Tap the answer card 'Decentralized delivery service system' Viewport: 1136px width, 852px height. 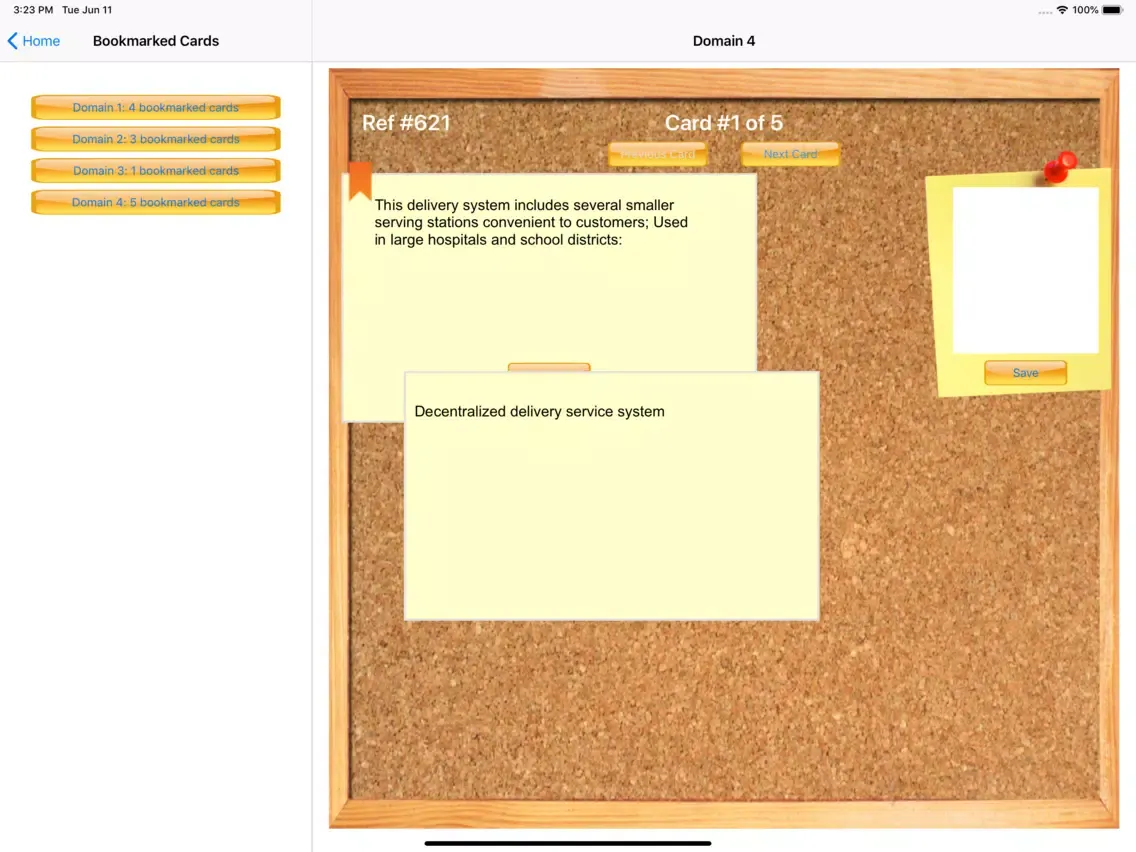(611, 496)
